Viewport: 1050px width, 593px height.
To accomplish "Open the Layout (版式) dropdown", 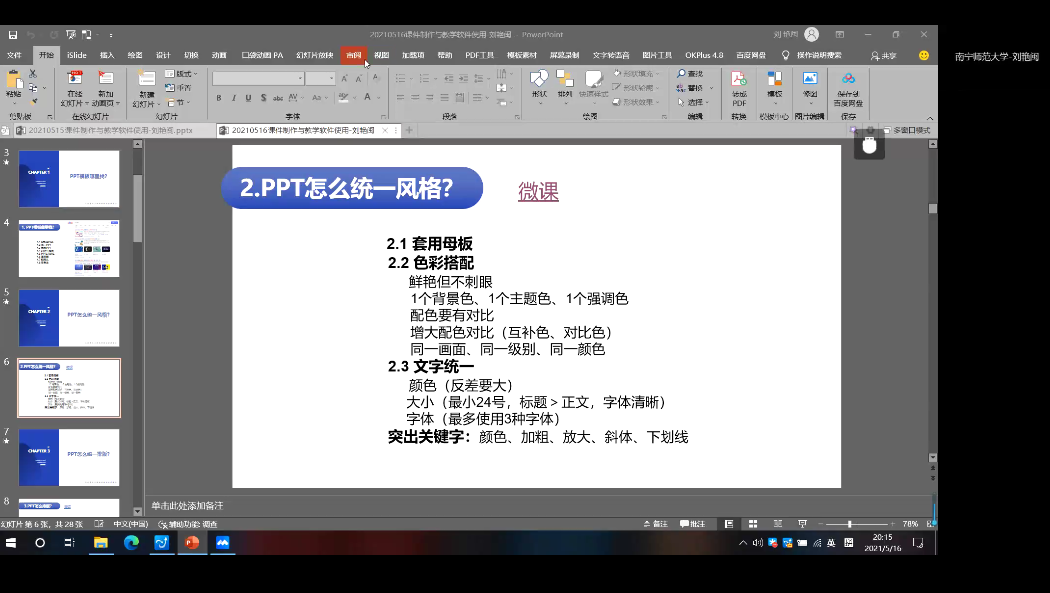I will tap(181, 74).
